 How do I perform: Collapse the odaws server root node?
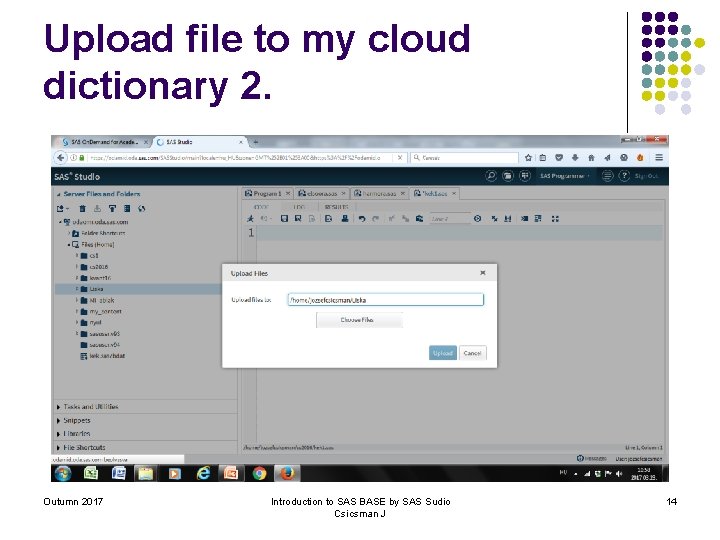tap(60, 222)
